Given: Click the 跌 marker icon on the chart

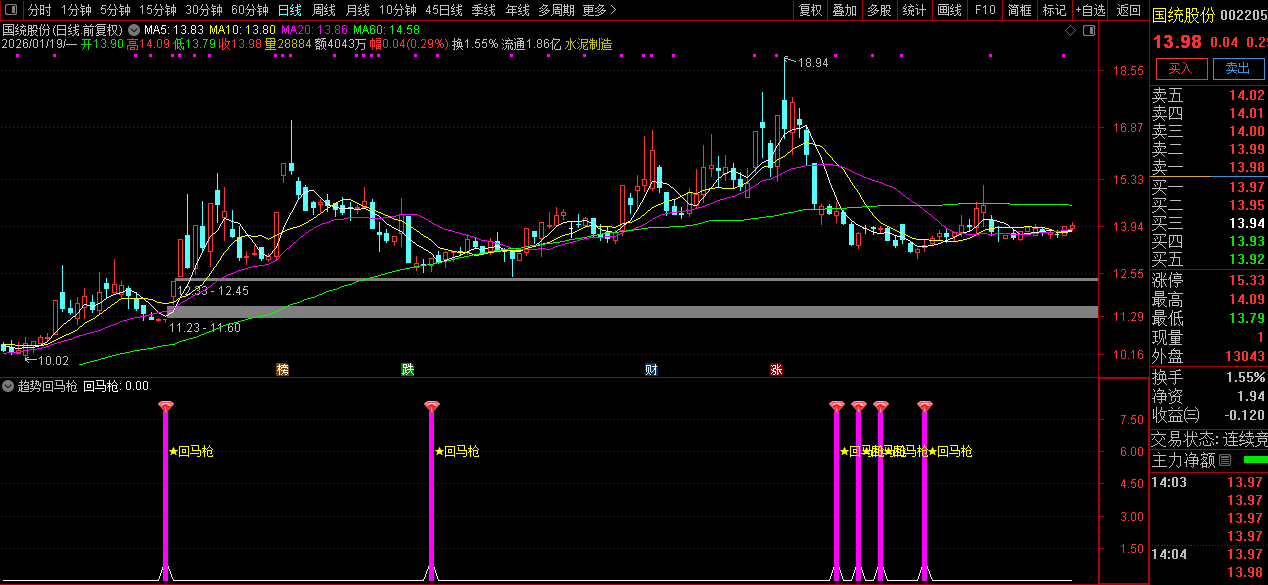Looking at the screenshot, I should pyautogui.click(x=407, y=370).
